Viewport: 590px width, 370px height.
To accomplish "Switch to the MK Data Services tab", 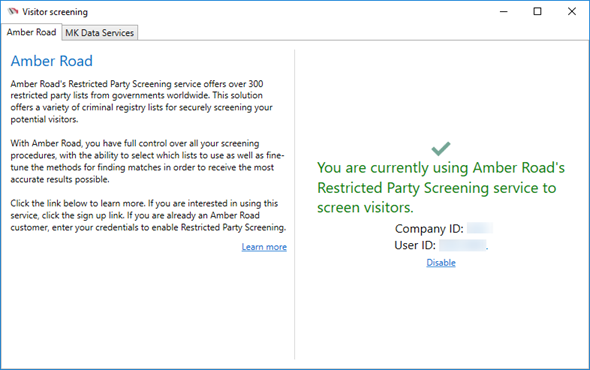I will 100,33.
